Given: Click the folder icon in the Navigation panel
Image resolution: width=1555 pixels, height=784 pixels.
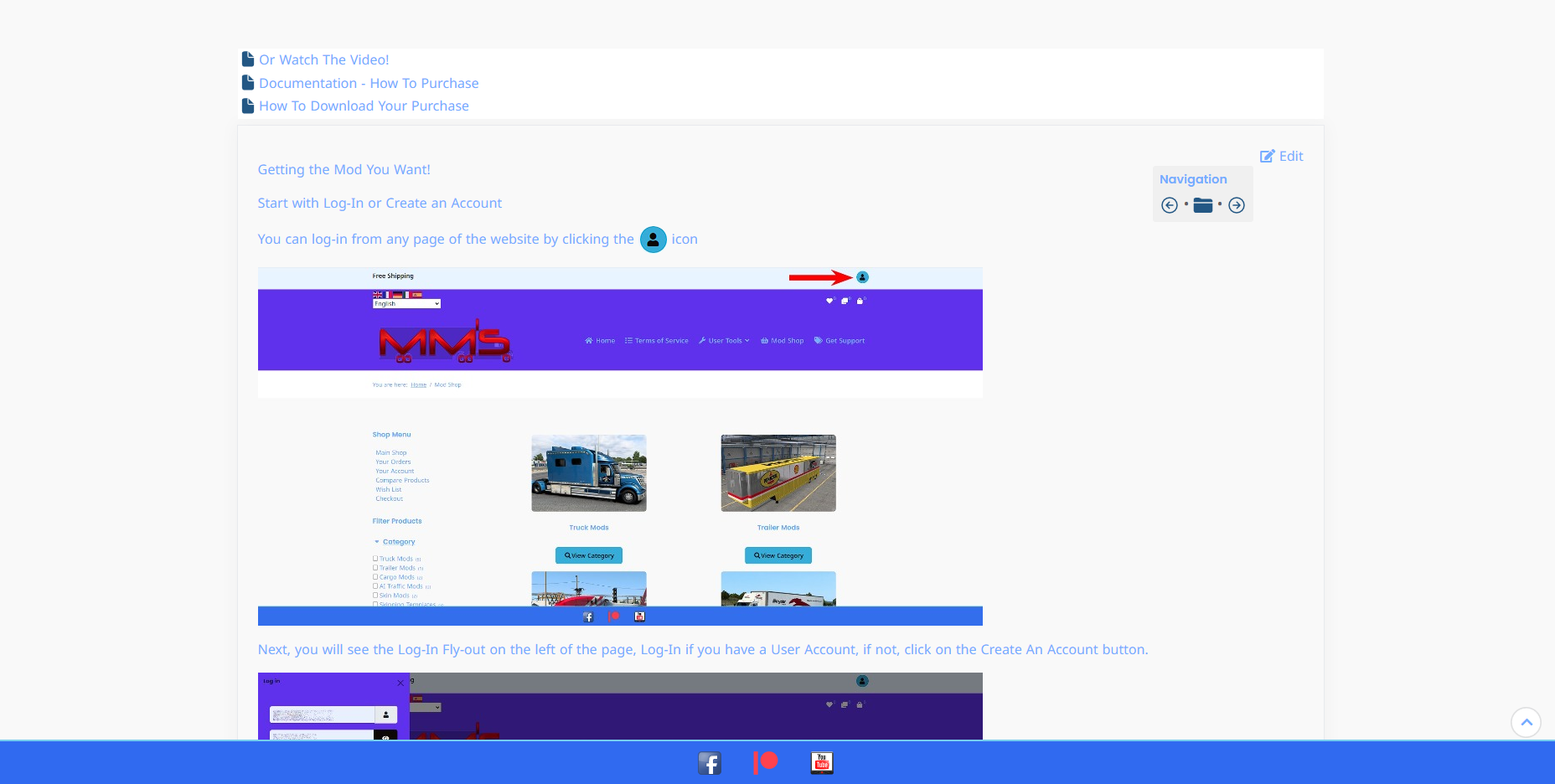Looking at the screenshot, I should pyautogui.click(x=1203, y=204).
